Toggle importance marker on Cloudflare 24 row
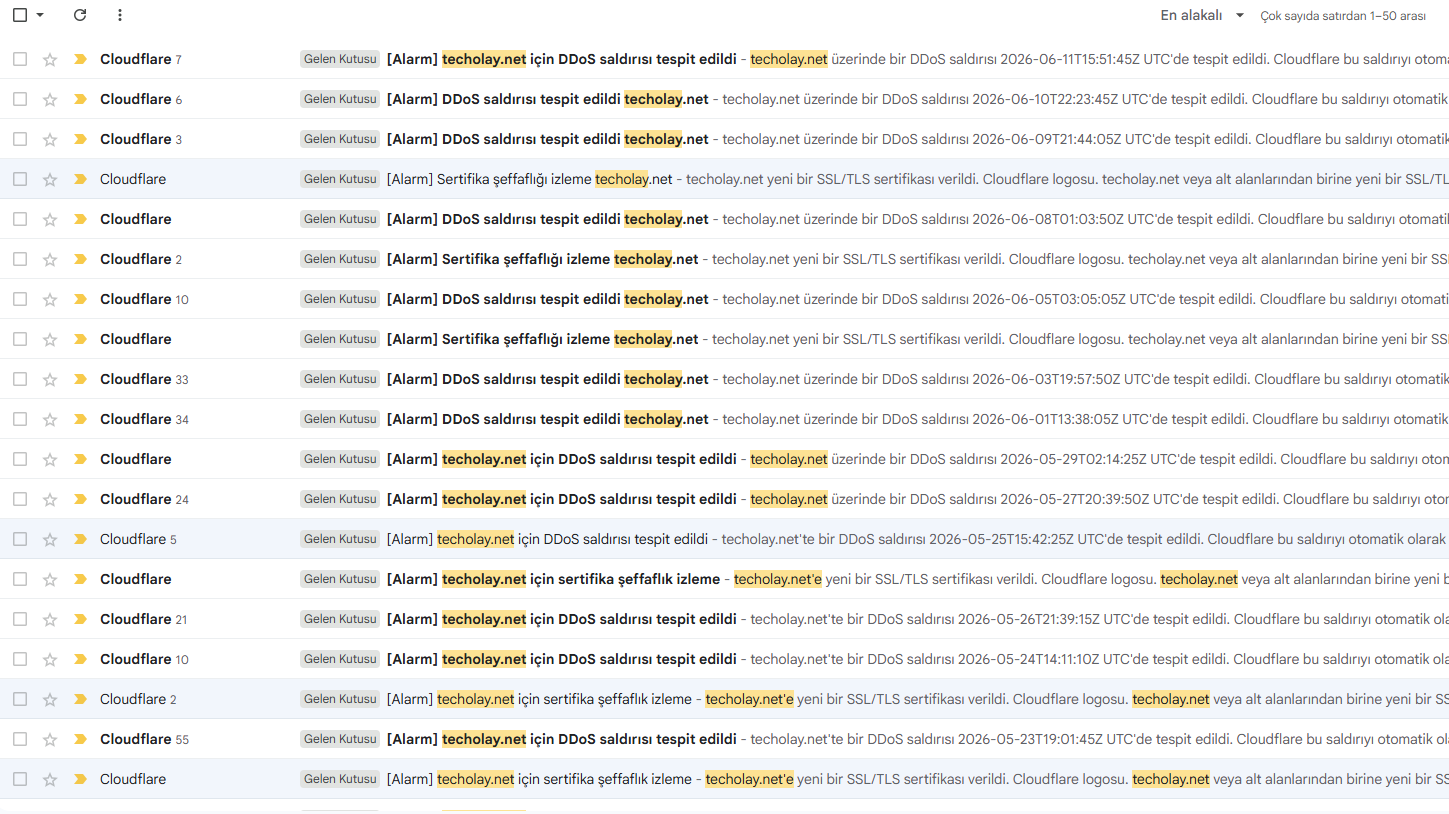 pos(80,499)
